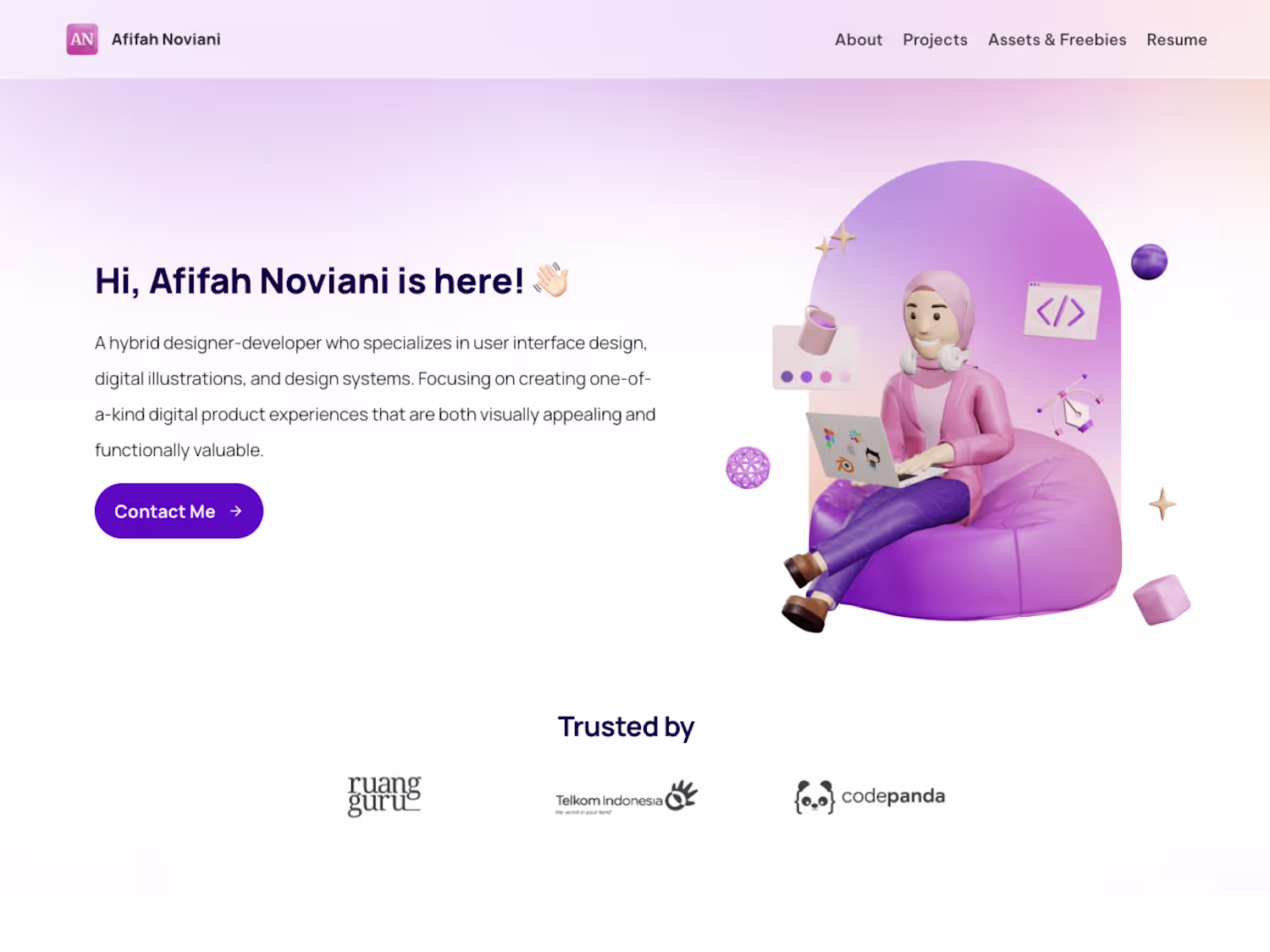Open the About navigation link
This screenshot has height=952, width=1270.
[x=859, y=40]
